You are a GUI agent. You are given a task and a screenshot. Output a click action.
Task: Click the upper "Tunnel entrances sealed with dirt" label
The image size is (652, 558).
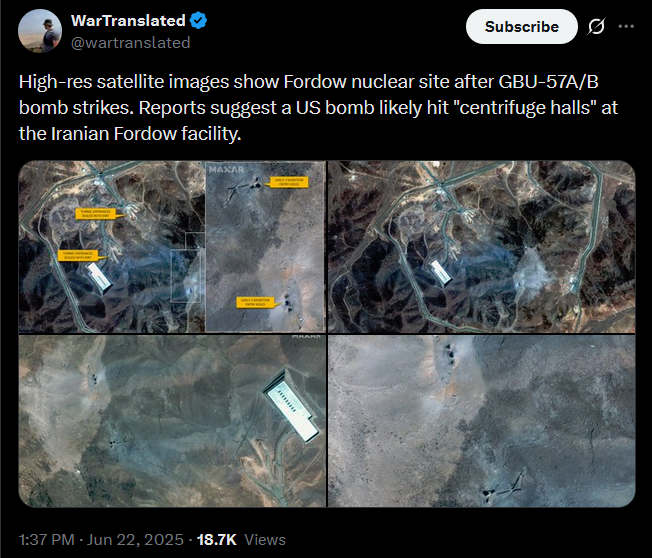[96, 214]
